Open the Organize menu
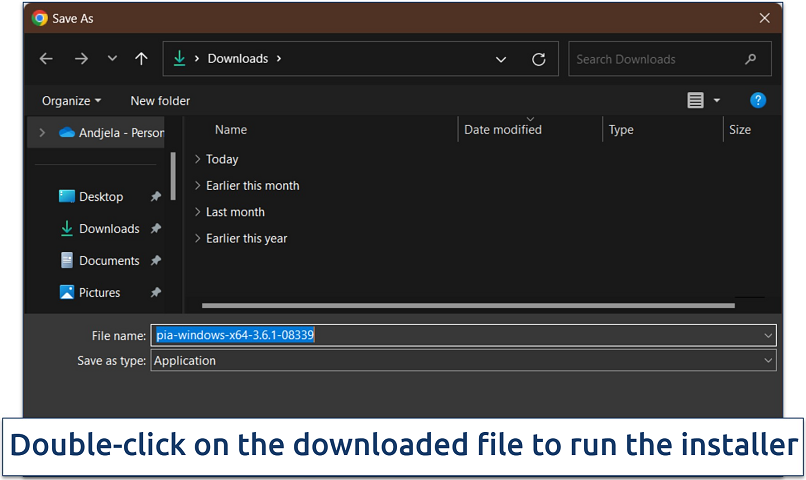This screenshot has height=480, width=806. pos(71,101)
